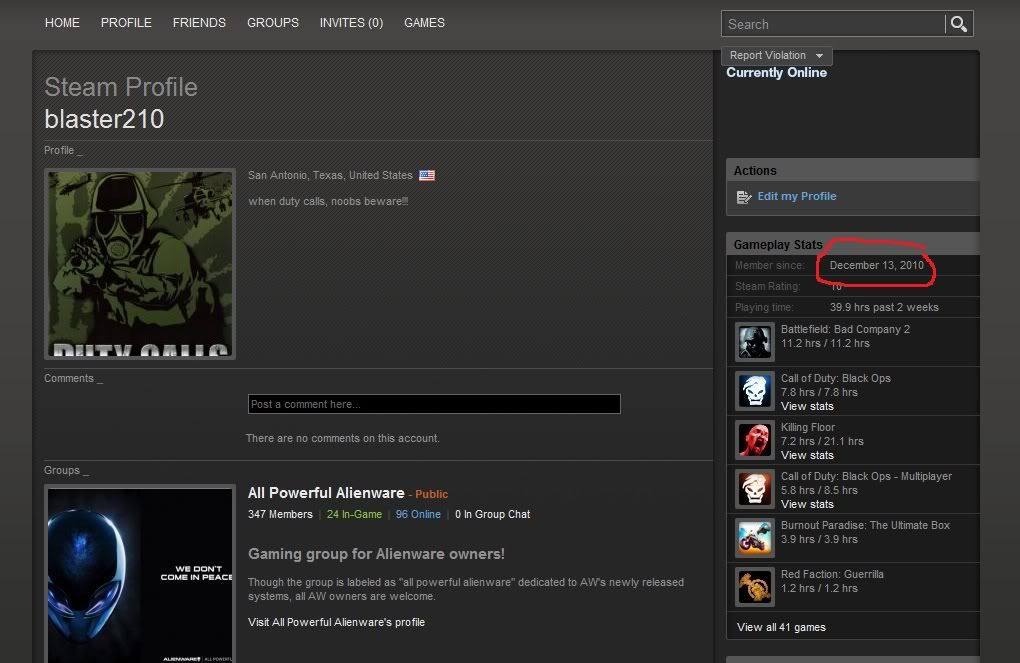Click the Edit my Profile pencil icon
This screenshot has height=663, width=1020.
click(744, 197)
